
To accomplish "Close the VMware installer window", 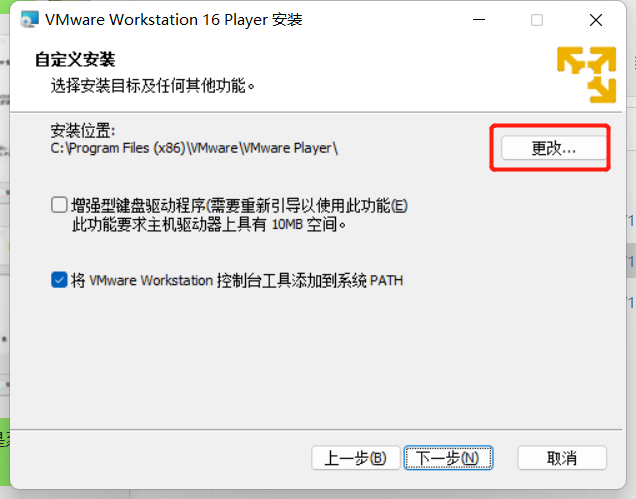I will (x=596, y=19).
